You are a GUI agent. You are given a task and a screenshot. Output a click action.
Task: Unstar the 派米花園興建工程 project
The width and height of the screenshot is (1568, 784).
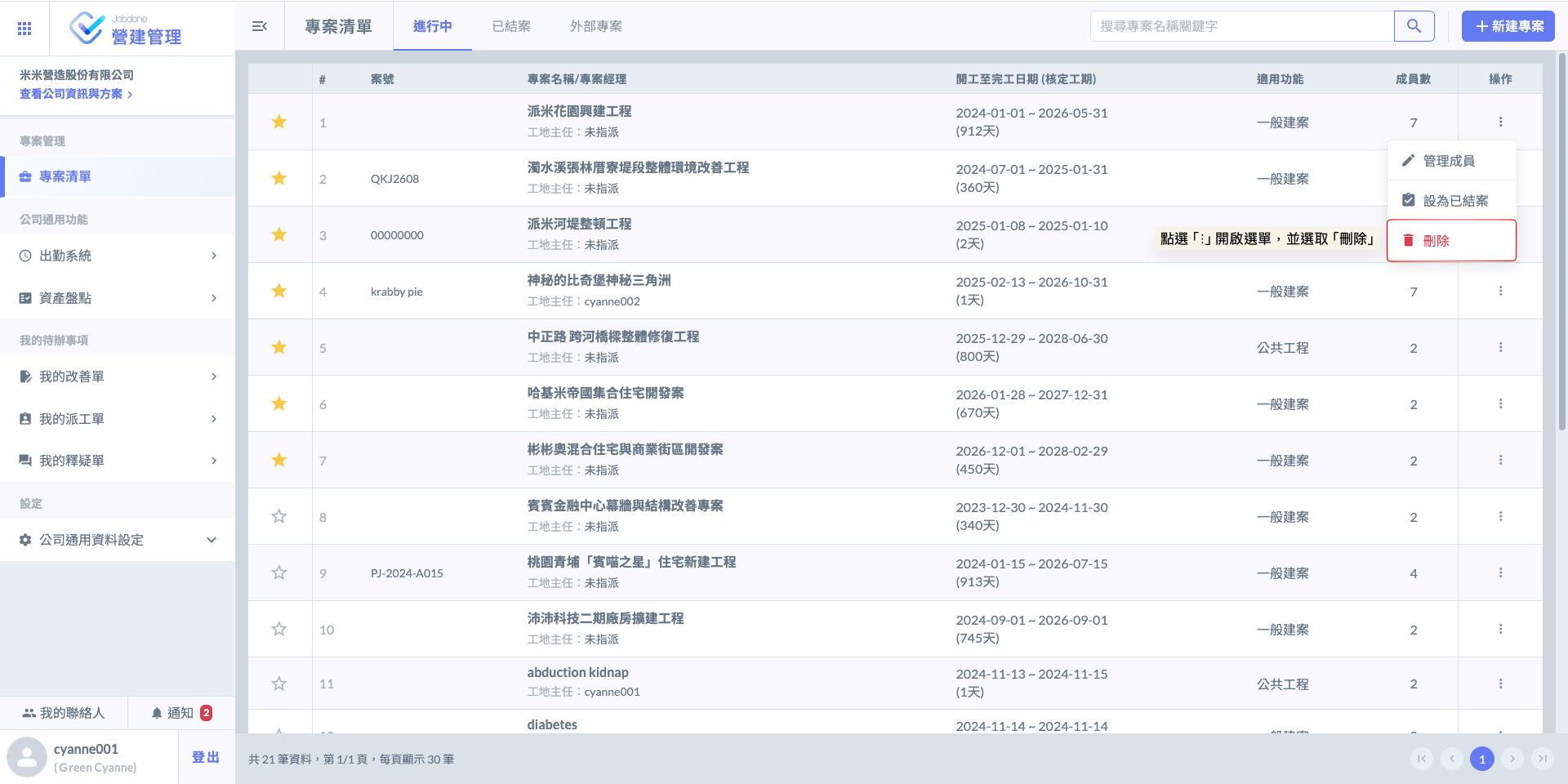tap(279, 122)
